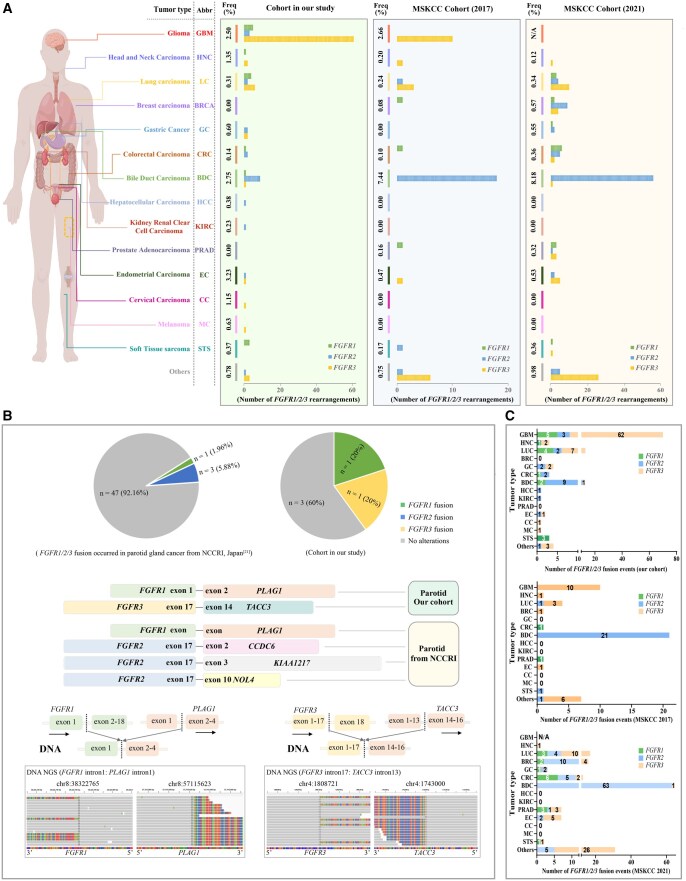Click the 'chr8:38322765' coordinate label
This screenshot has width=686, height=881.
[x=78, y=783]
